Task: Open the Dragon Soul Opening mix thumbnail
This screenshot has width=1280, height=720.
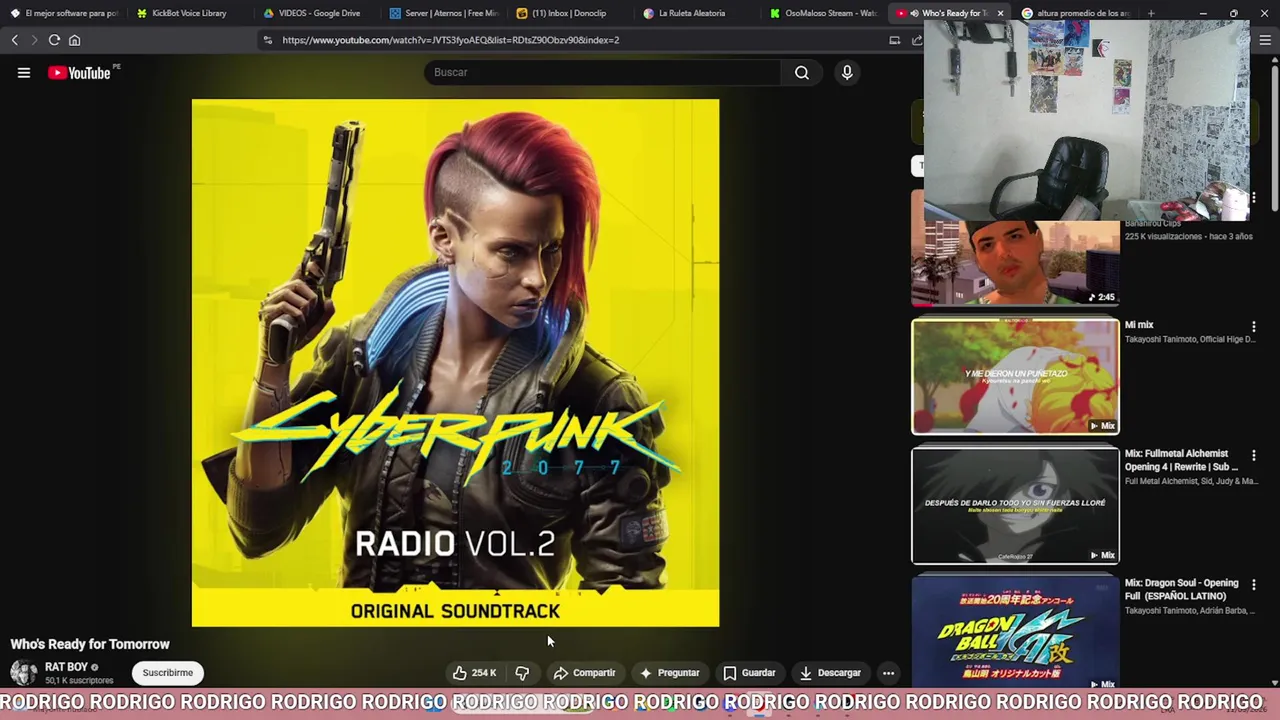Action: [1015, 632]
